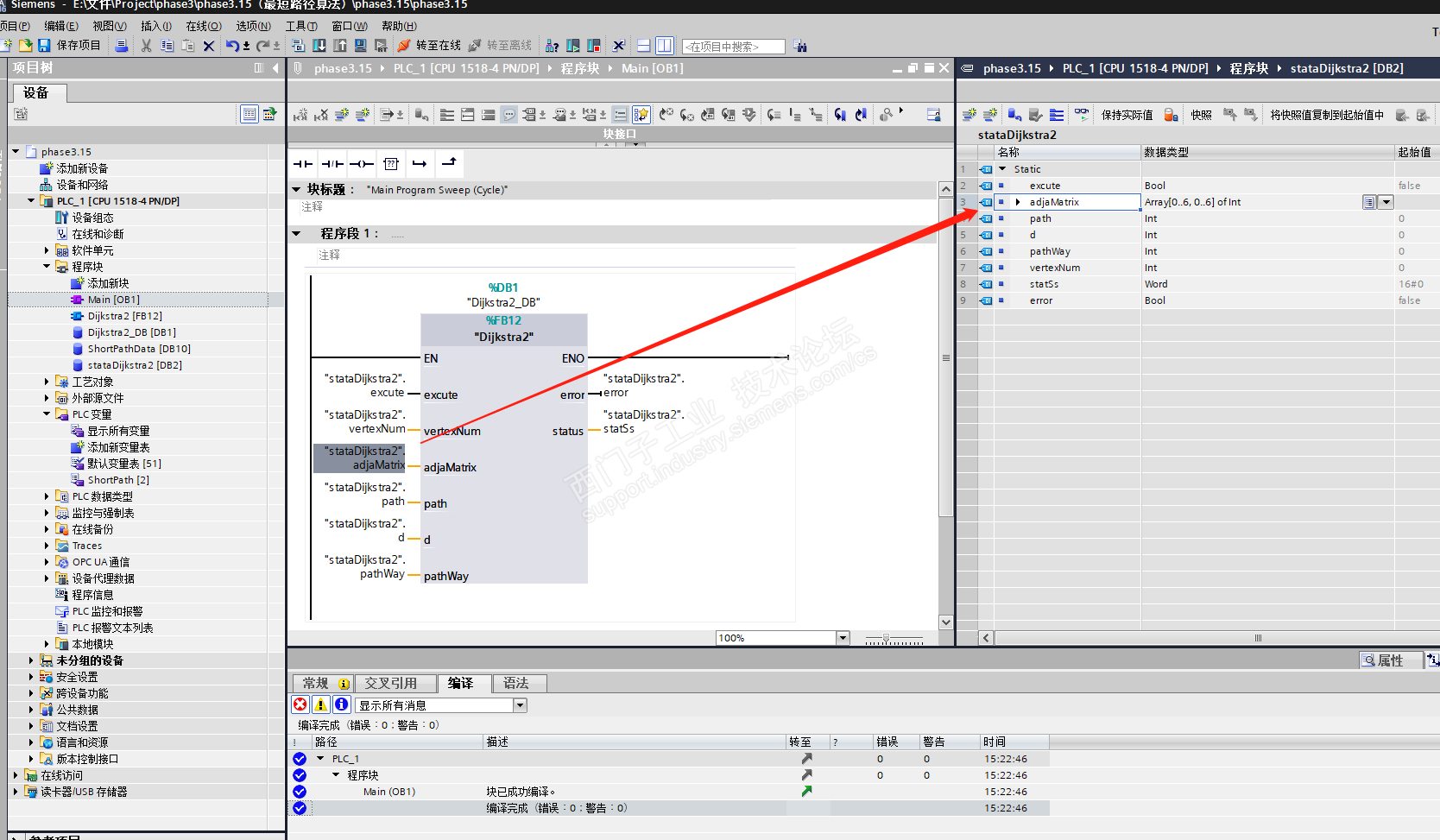The image size is (1440, 840).
Task: Click the undo arrow icon
Action: coord(232,46)
